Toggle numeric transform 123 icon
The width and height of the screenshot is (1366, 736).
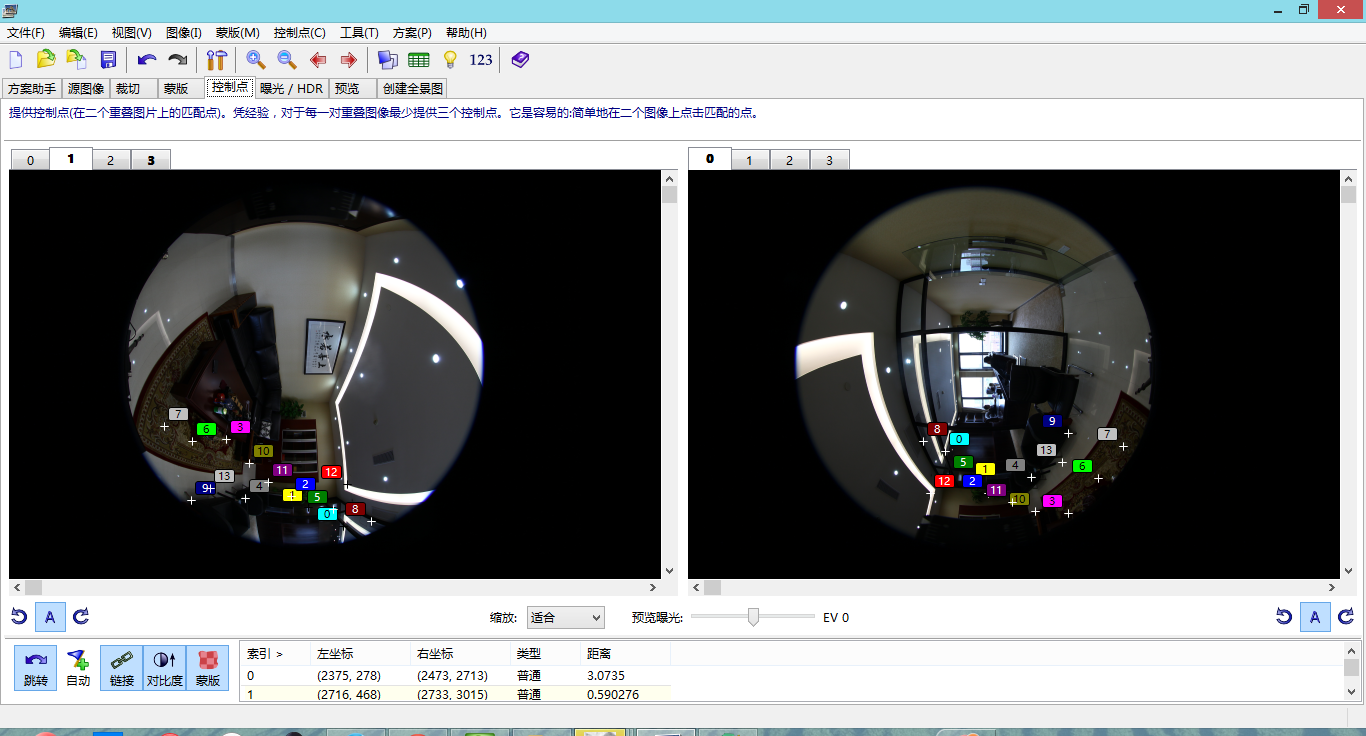(x=481, y=60)
